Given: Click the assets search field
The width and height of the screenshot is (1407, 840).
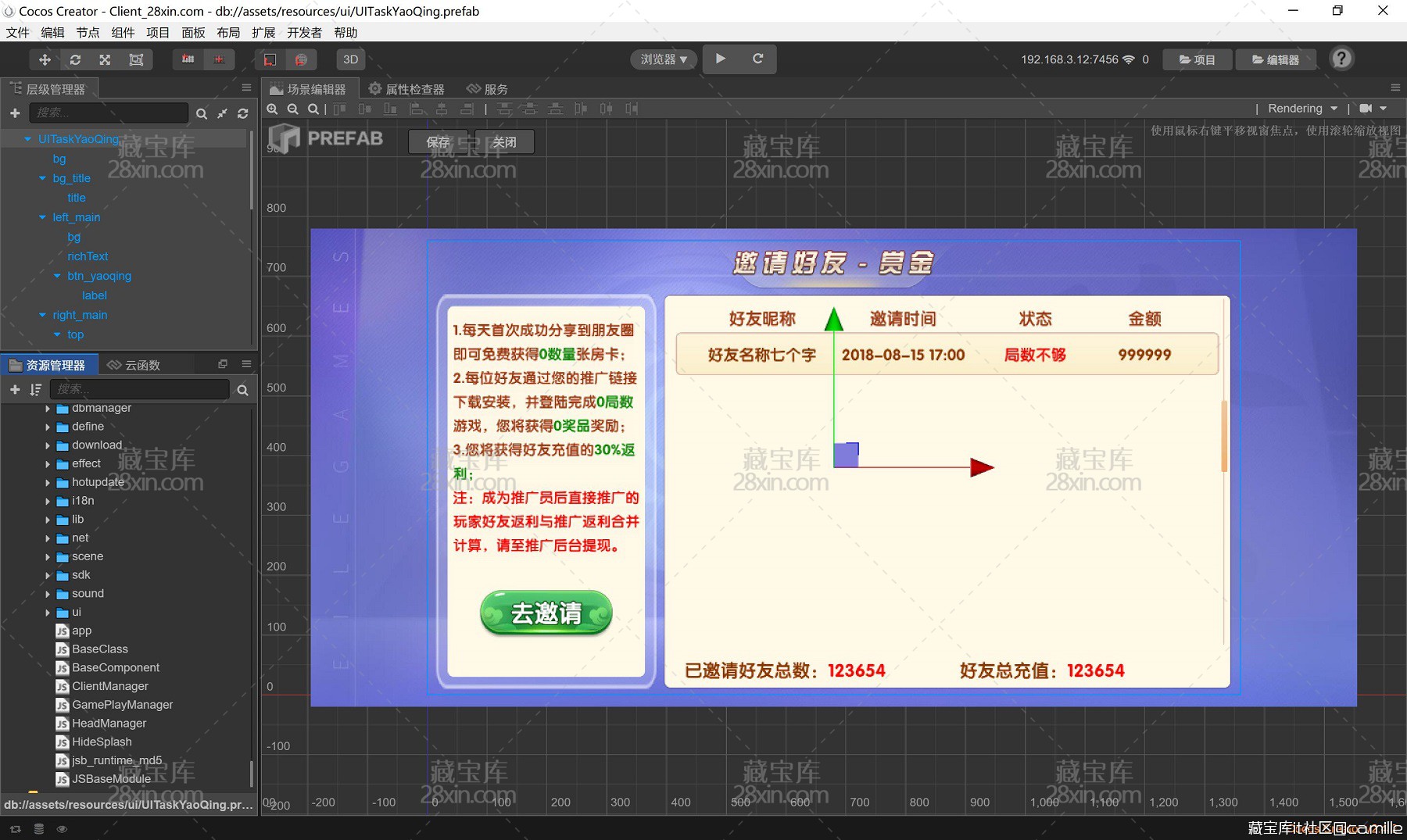Looking at the screenshot, I should tap(140, 389).
